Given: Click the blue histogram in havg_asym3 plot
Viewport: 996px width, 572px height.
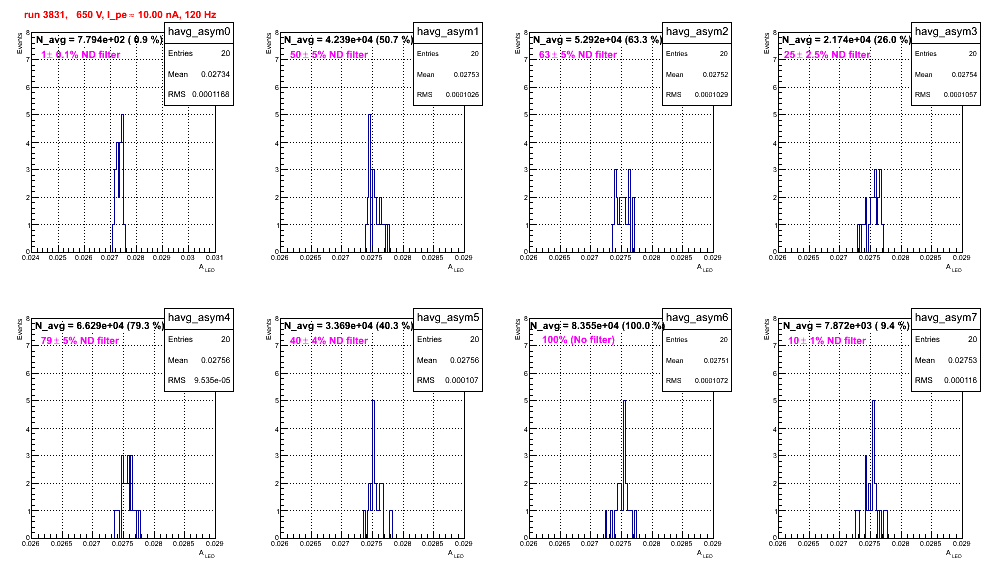Looking at the screenshot, I should point(870,211).
